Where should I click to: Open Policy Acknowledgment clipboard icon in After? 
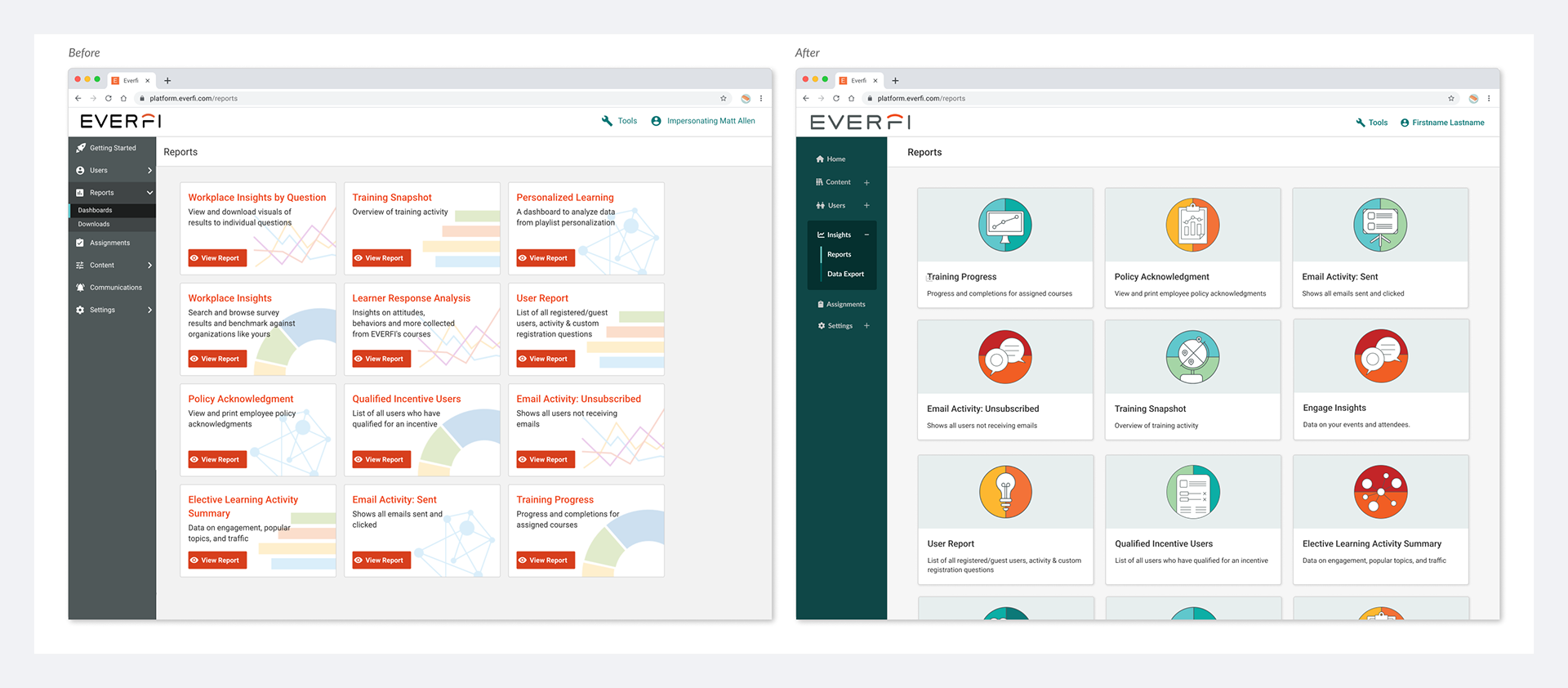1193,225
